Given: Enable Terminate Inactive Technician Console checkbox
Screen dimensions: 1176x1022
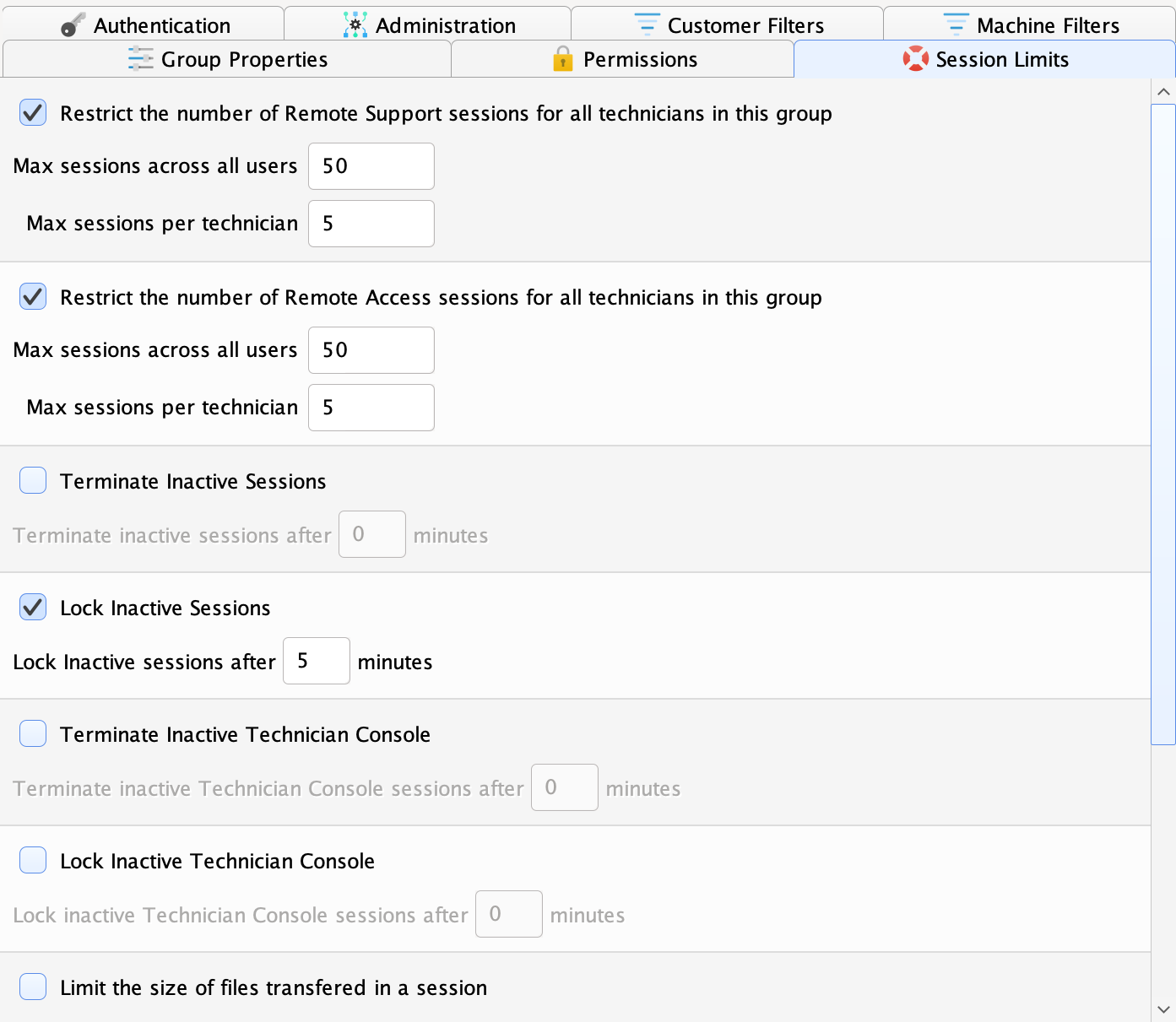Looking at the screenshot, I should click(x=33, y=733).
